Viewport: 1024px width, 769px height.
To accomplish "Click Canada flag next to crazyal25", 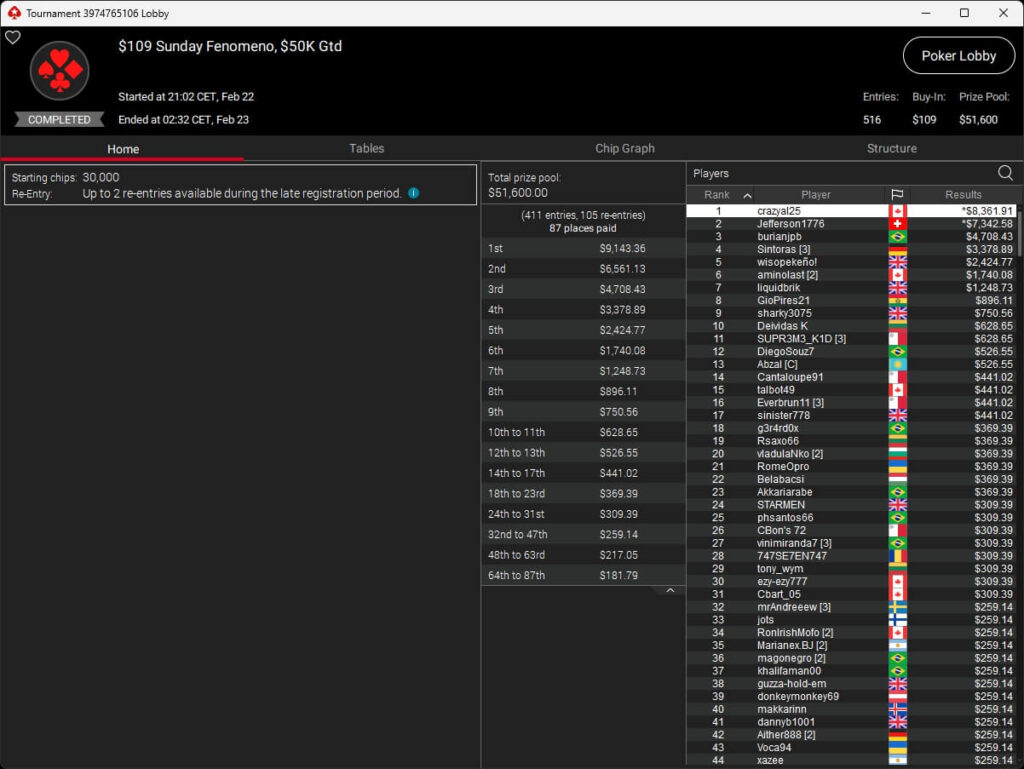I will [x=896, y=211].
